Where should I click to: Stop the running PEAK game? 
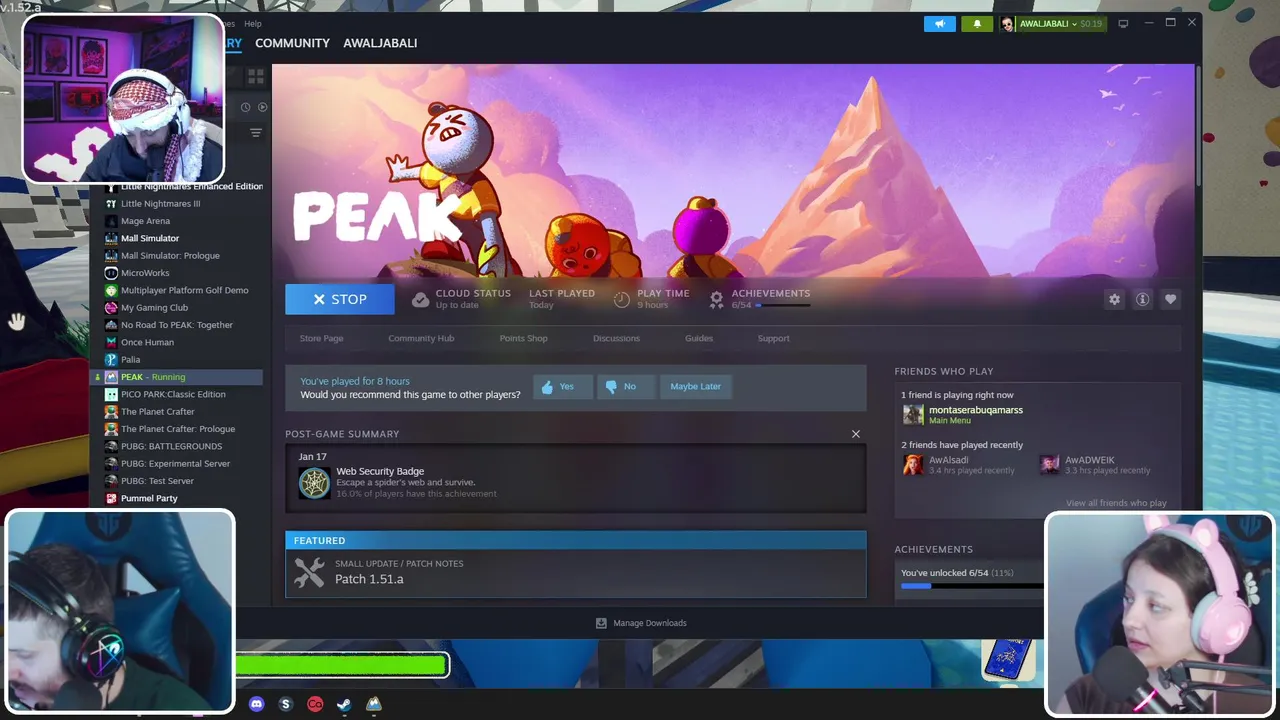(x=340, y=299)
